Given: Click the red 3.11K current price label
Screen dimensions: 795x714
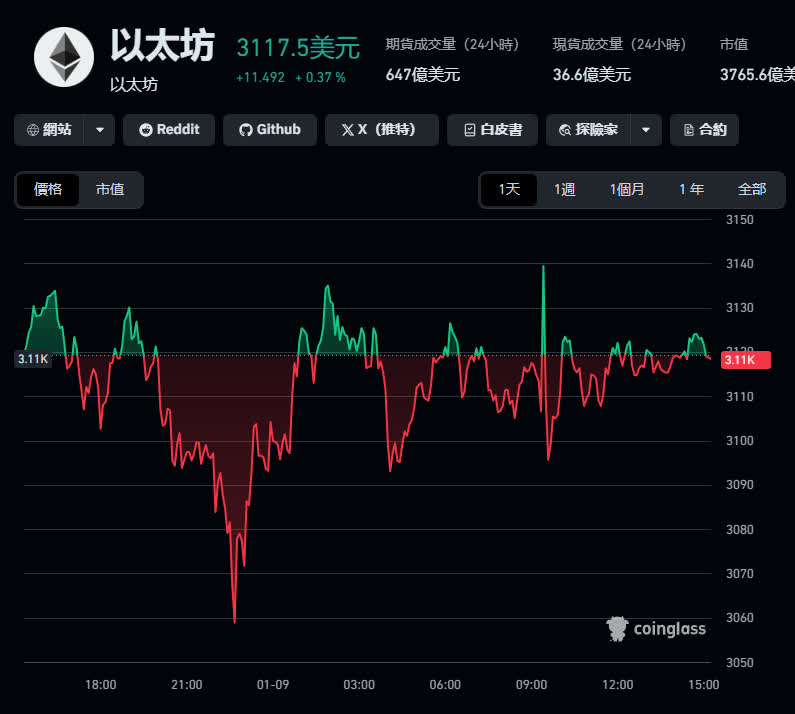Looking at the screenshot, I should pyautogui.click(x=745, y=360).
